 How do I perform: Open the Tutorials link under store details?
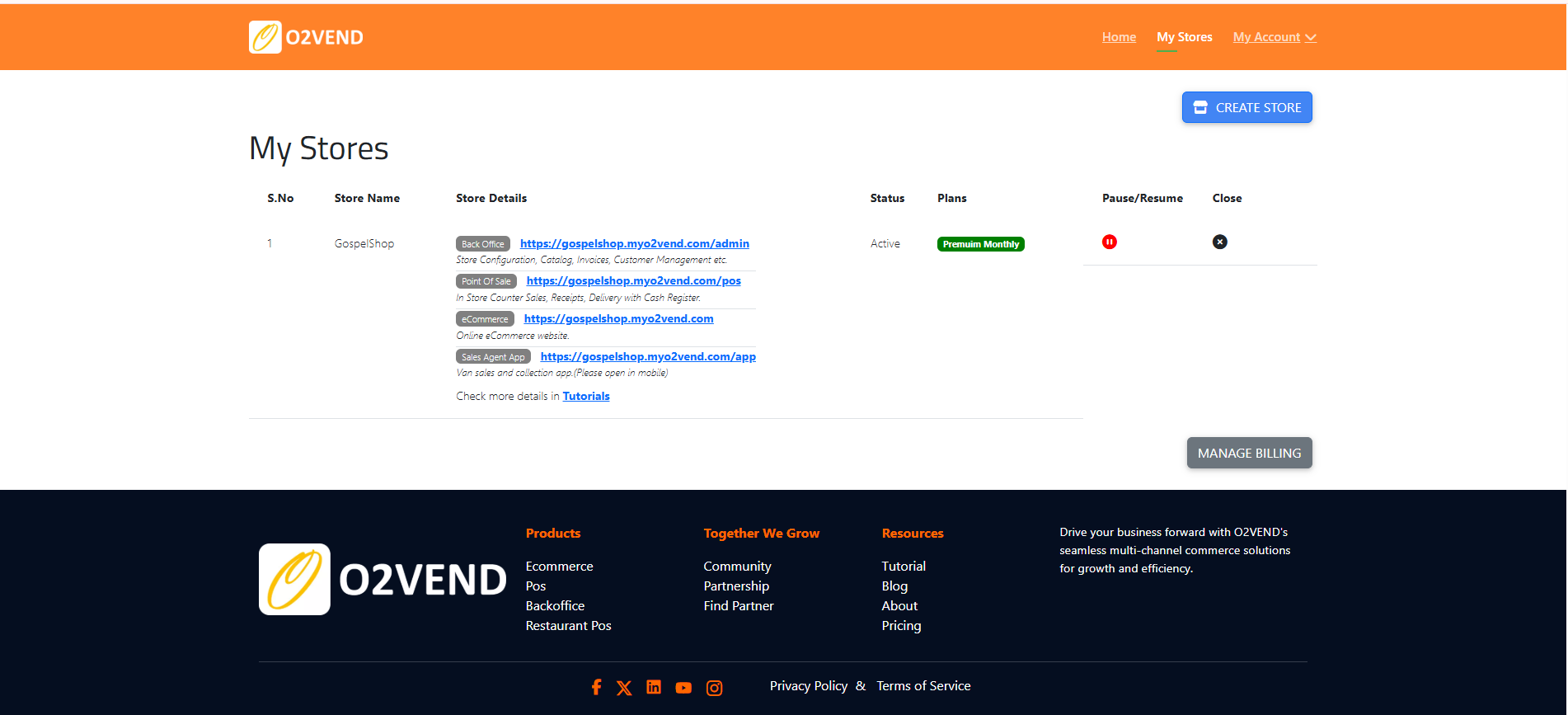coord(586,396)
